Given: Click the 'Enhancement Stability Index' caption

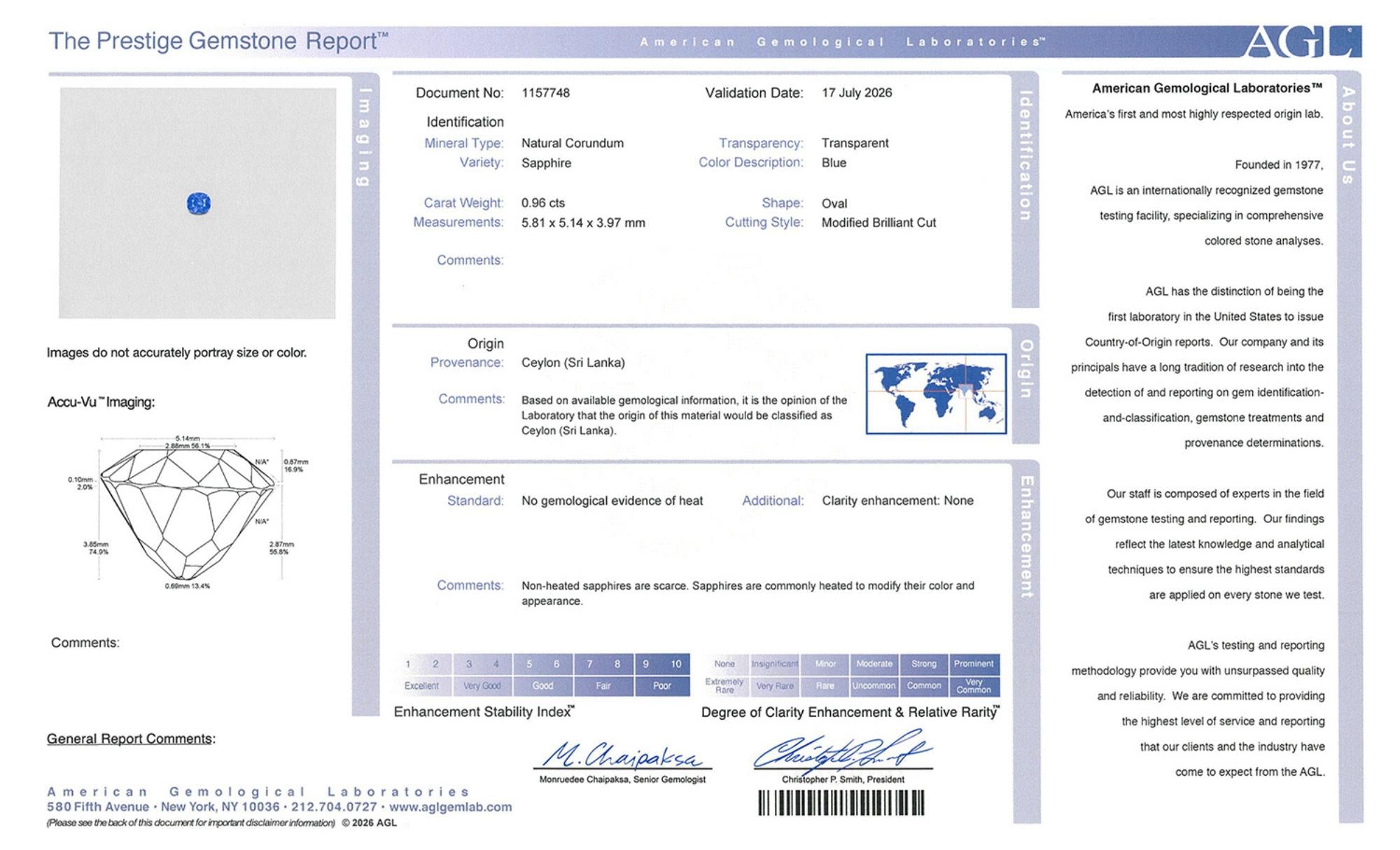Looking at the screenshot, I should point(484,712).
